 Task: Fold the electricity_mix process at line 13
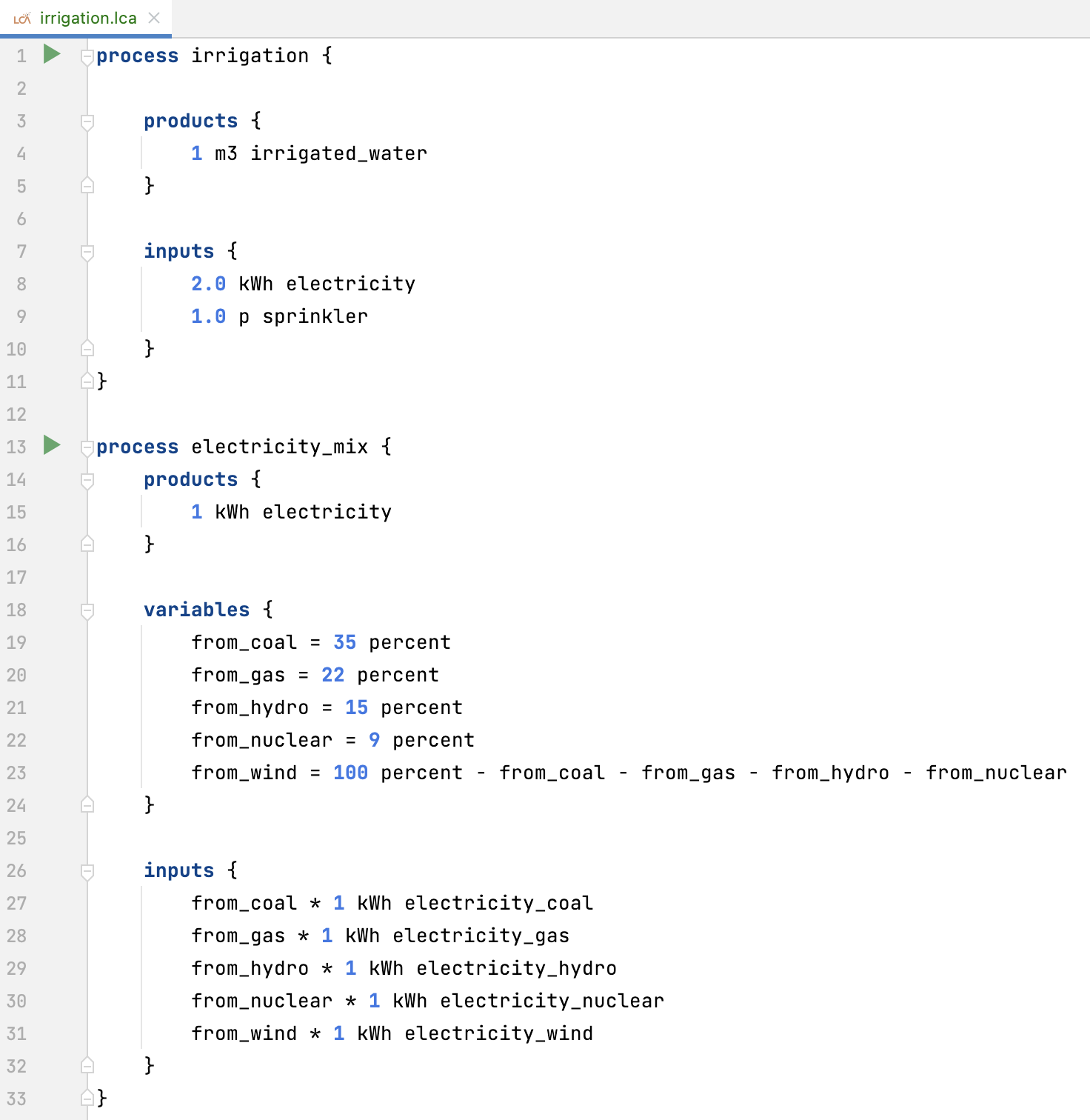pos(87,447)
